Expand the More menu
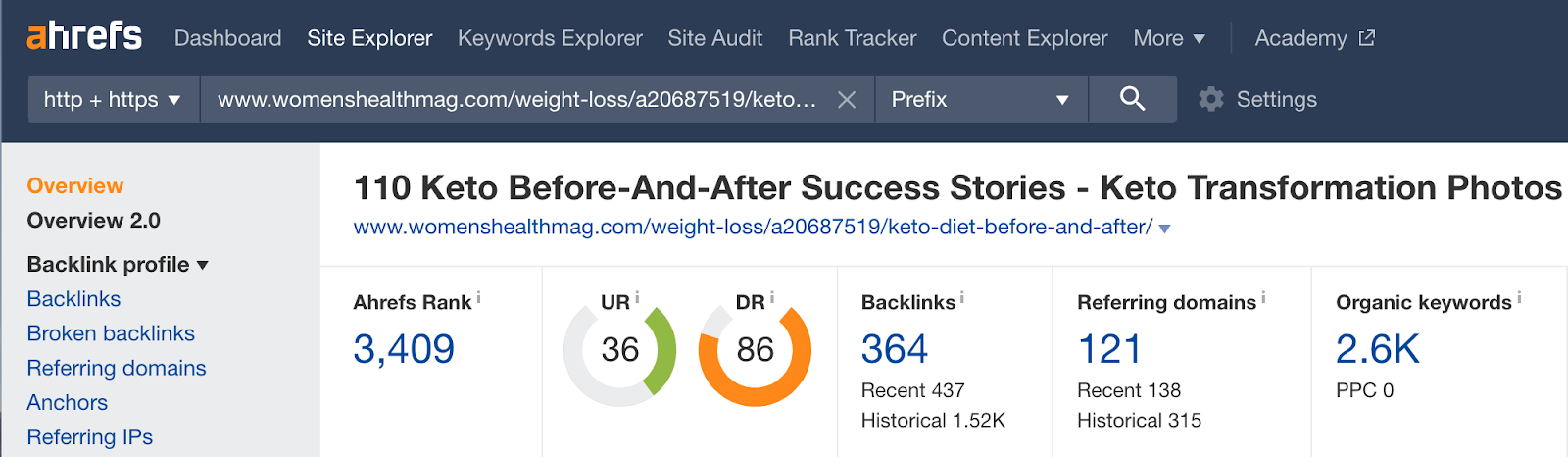The image size is (1568, 457). coord(1168,38)
